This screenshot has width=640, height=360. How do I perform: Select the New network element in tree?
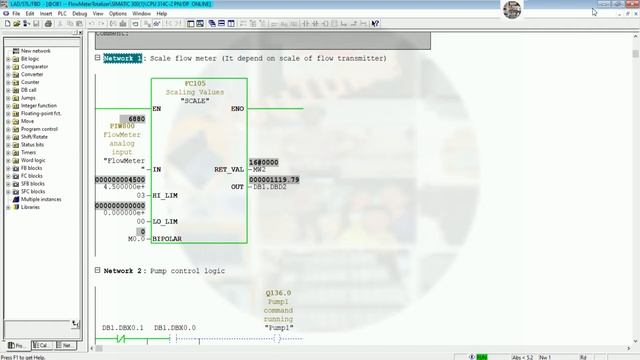[x=36, y=51]
